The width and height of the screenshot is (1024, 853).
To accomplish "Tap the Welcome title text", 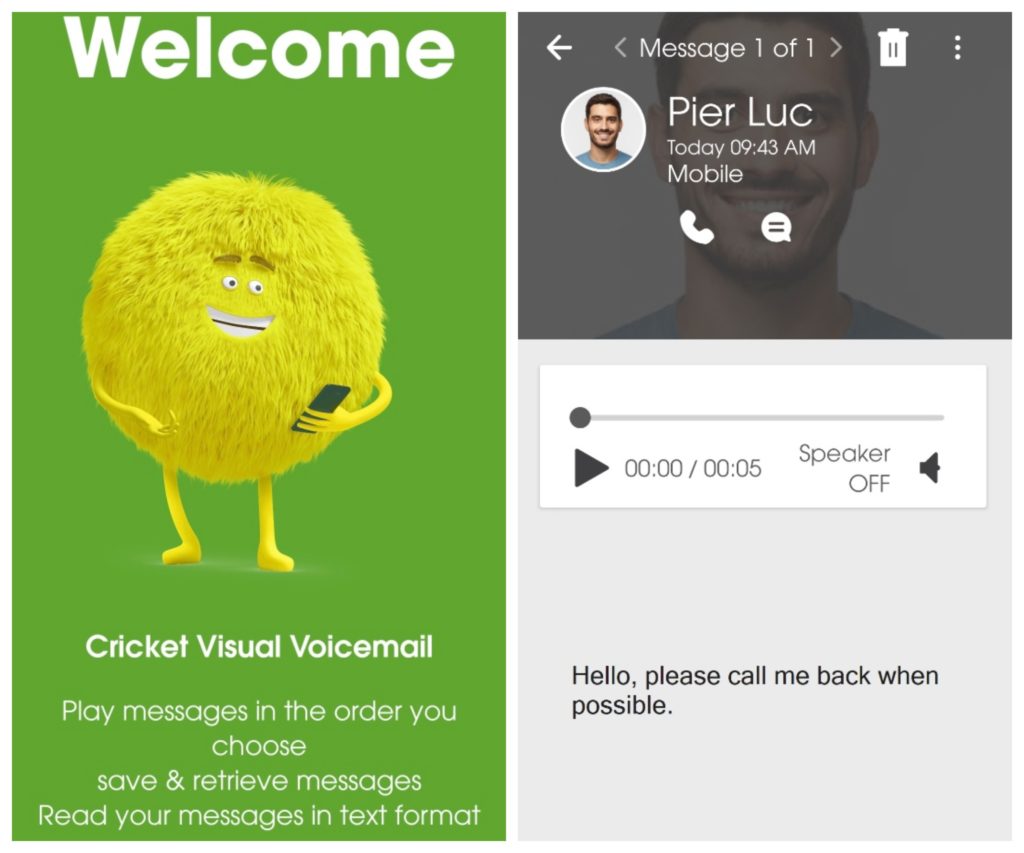I will 259,47.
